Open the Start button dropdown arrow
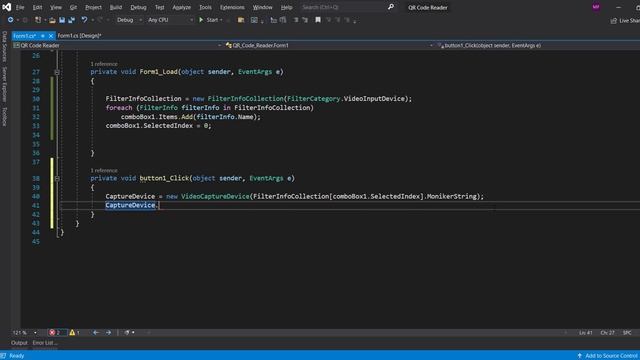 point(221,20)
